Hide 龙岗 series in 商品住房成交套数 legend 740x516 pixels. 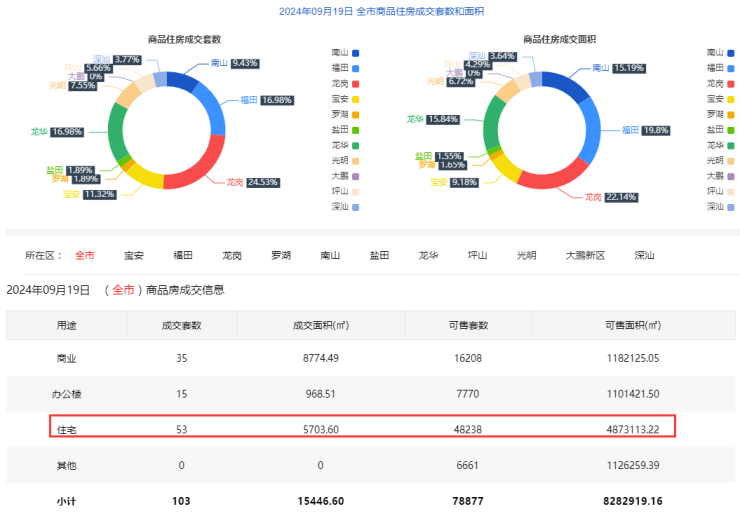(344, 83)
